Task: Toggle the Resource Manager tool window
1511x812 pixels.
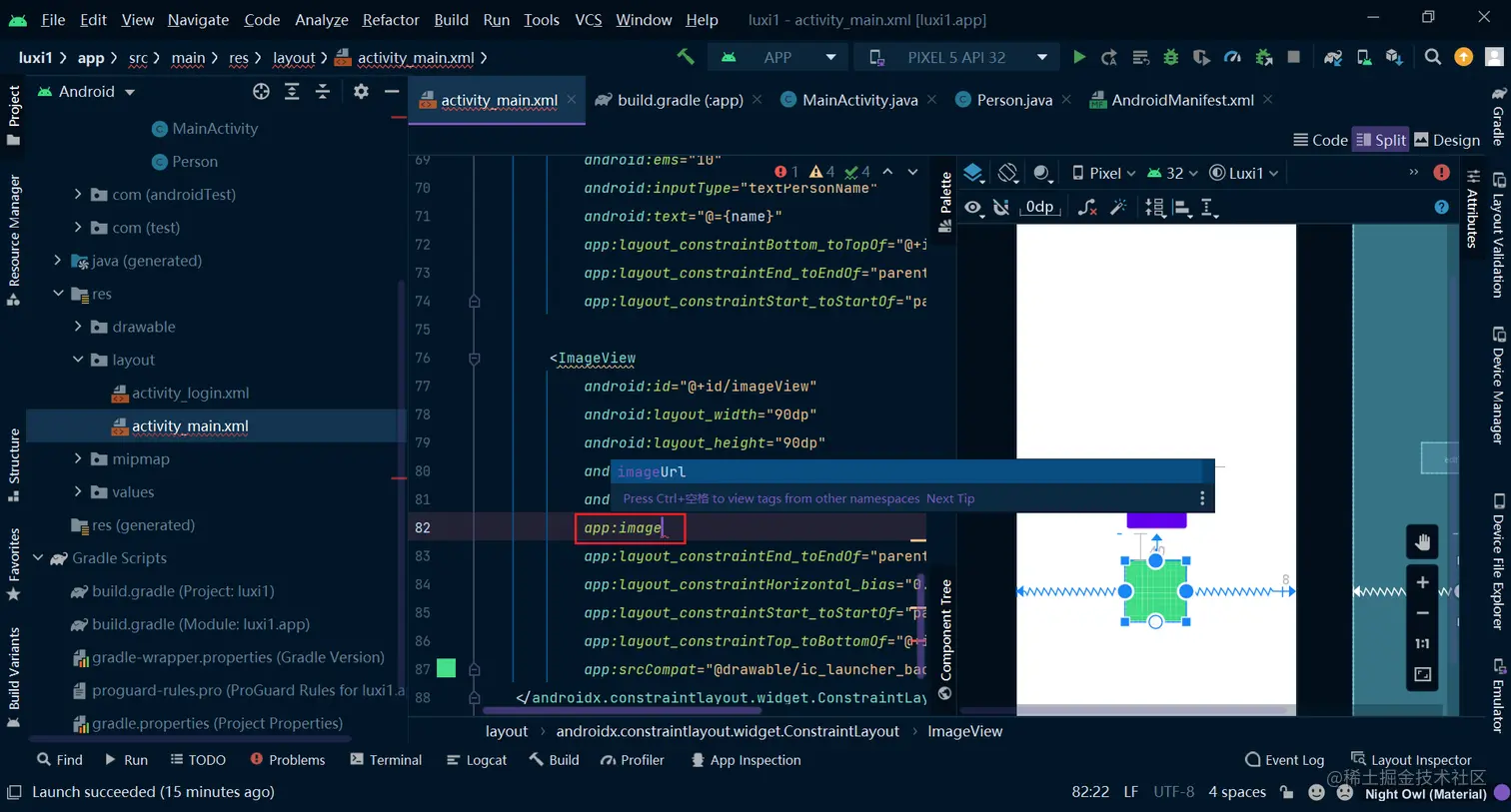Action: (14, 240)
